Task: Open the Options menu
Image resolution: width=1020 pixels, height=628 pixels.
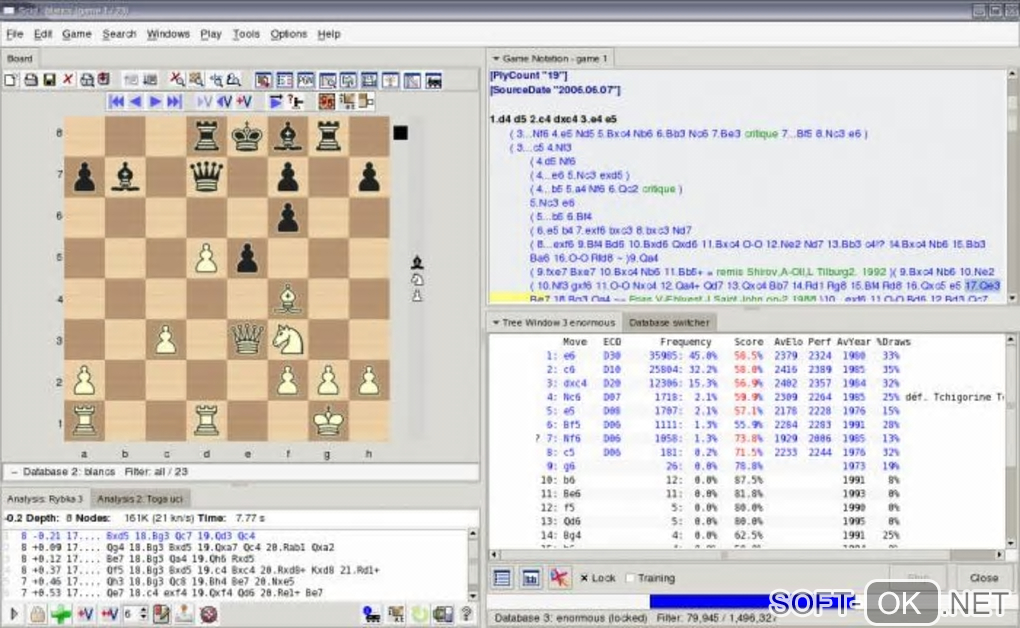Action: [x=289, y=34]
